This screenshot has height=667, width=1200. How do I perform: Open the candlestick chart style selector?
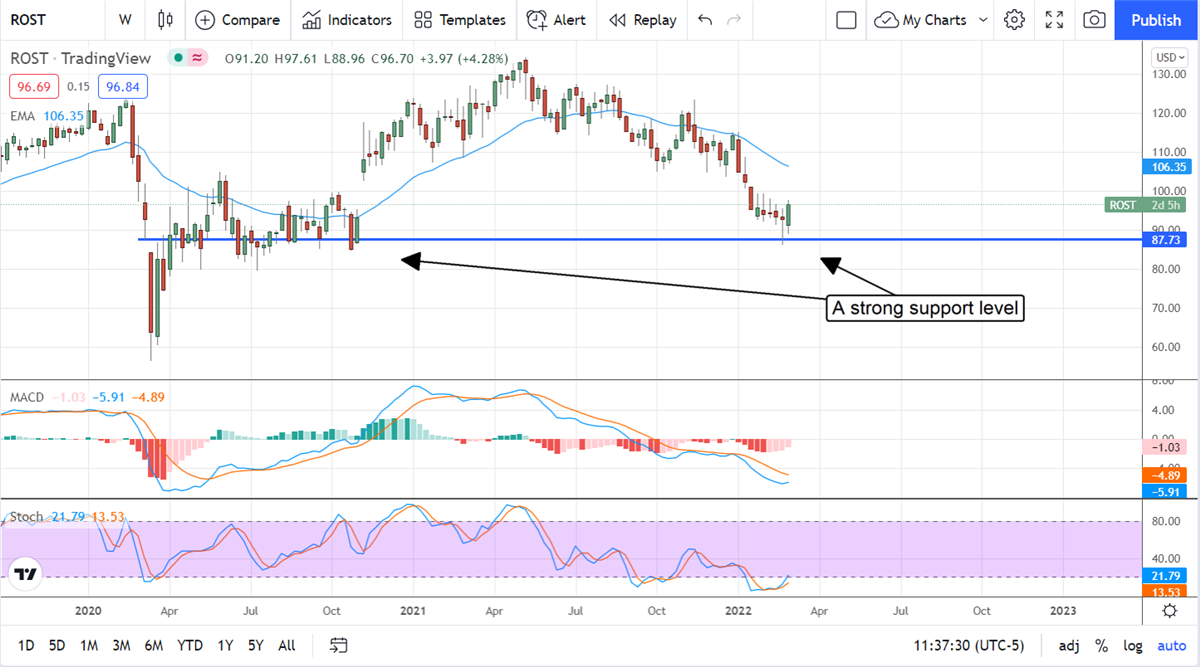[165, 20]
